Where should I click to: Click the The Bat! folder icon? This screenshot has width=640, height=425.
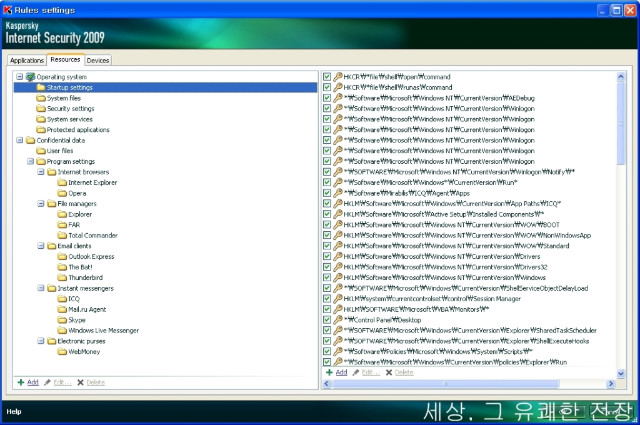click(62, 267)
